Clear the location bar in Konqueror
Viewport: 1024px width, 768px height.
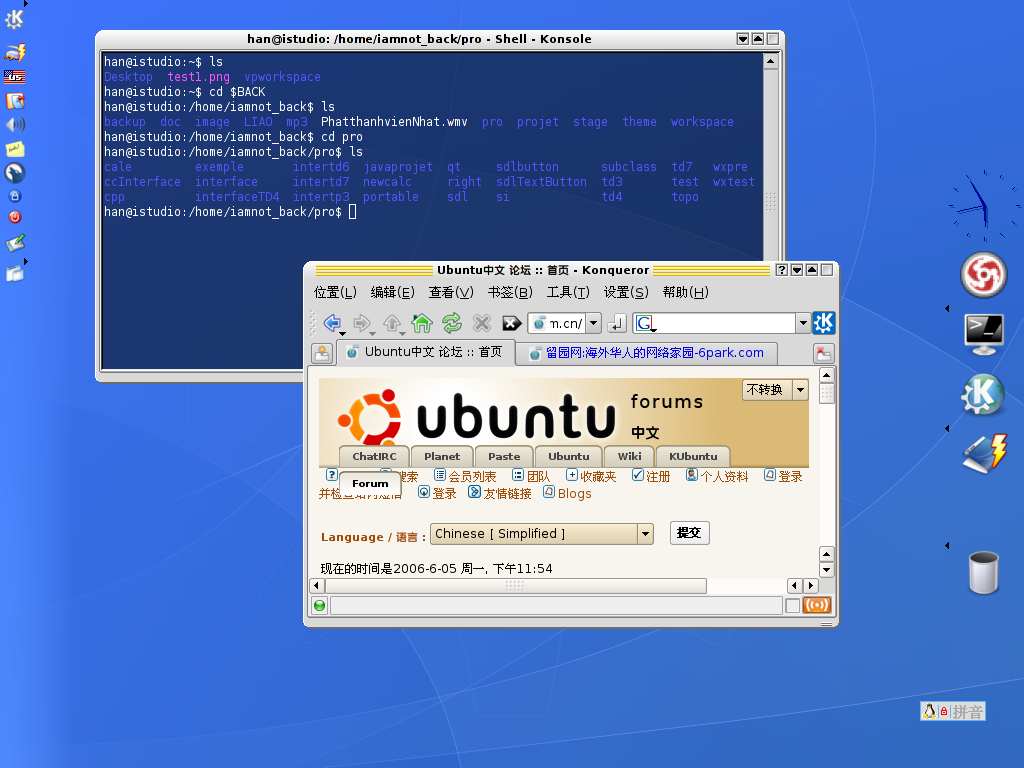[511, 323]
